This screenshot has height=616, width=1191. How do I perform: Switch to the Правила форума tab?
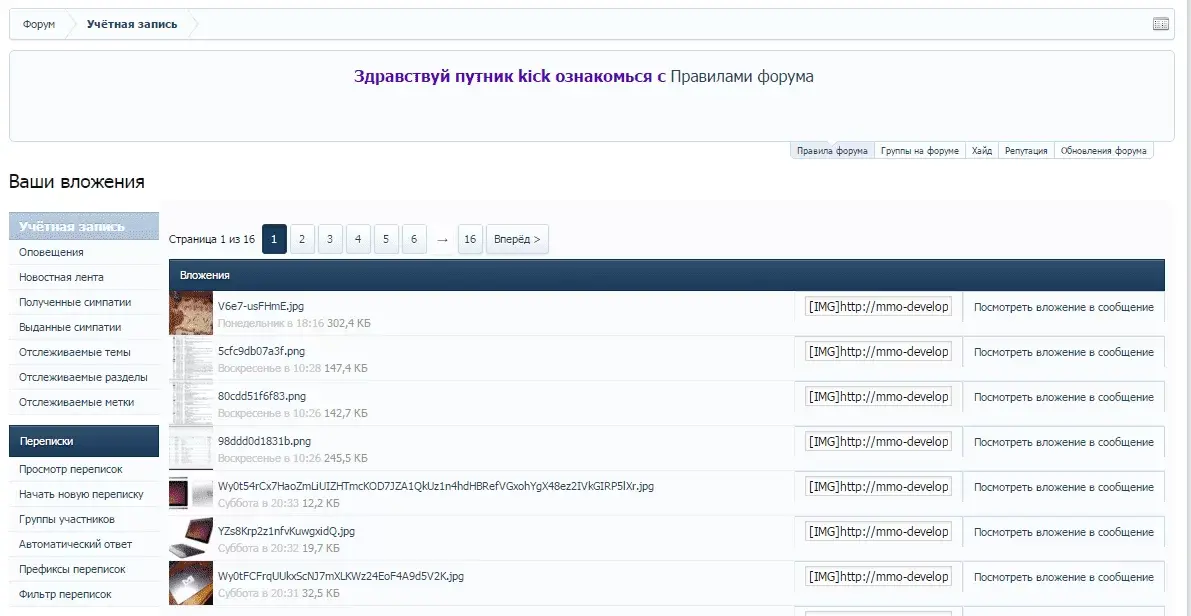832,150
